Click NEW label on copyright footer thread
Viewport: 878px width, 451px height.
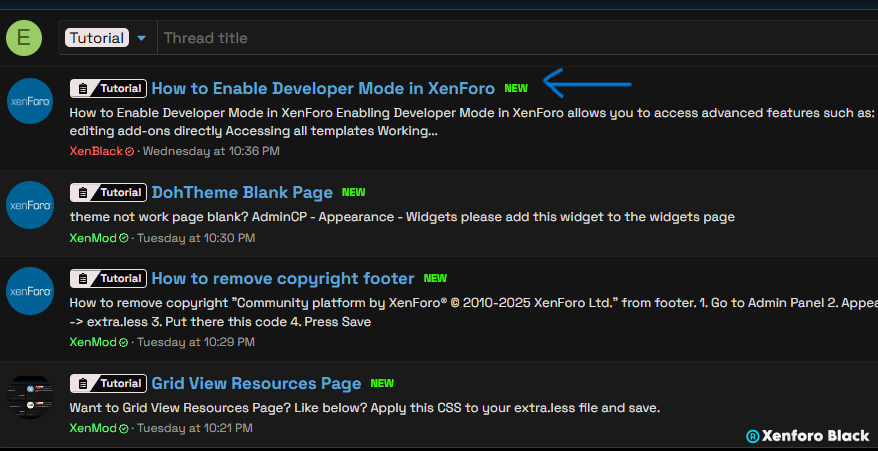coord(435,278)
